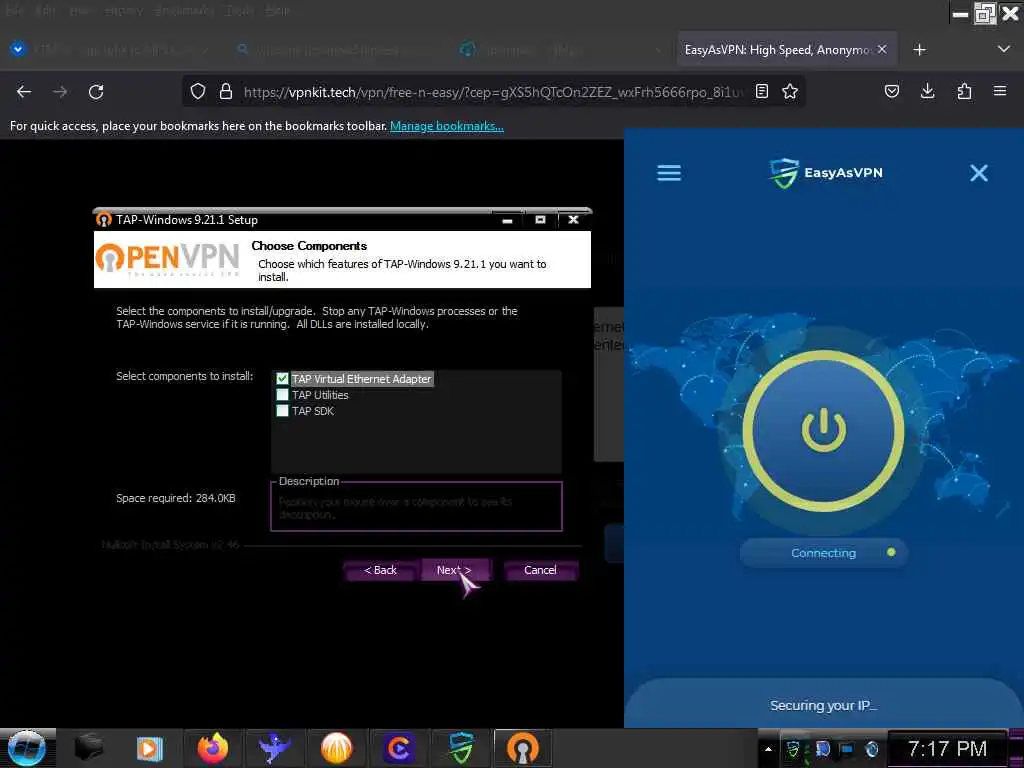The height and width of the screenshot is (768, 1024).
Task: Click Next in TAP-Windows Setup
Action: pyautogui.click(x=455, y=570)
